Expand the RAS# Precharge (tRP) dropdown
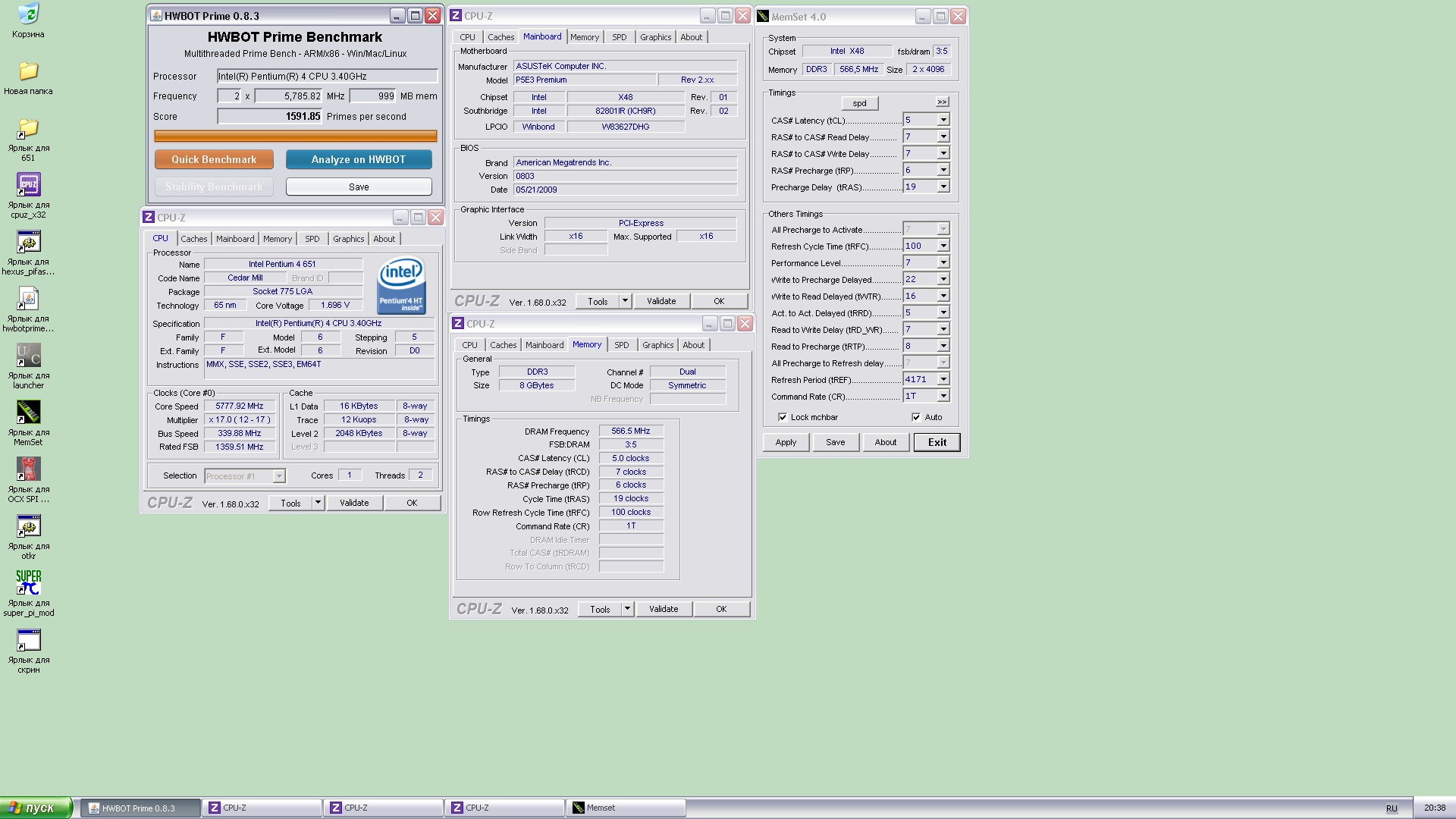This screenshot has width=1456, height=819. pos(943,170)
